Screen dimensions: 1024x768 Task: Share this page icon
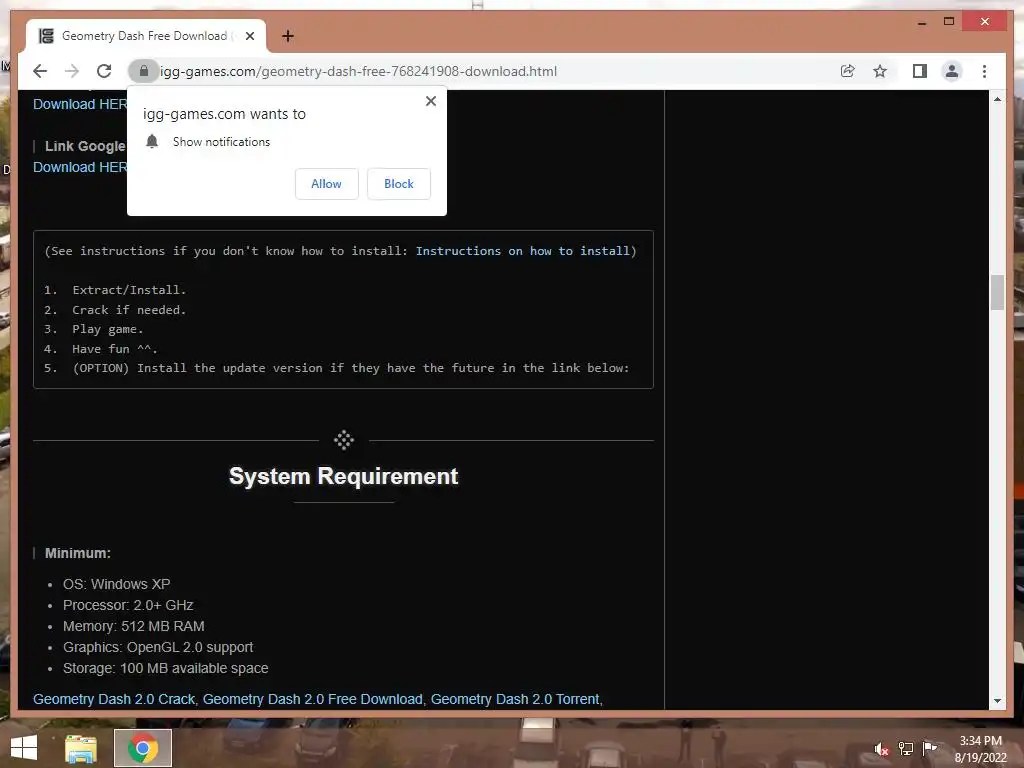848,71
